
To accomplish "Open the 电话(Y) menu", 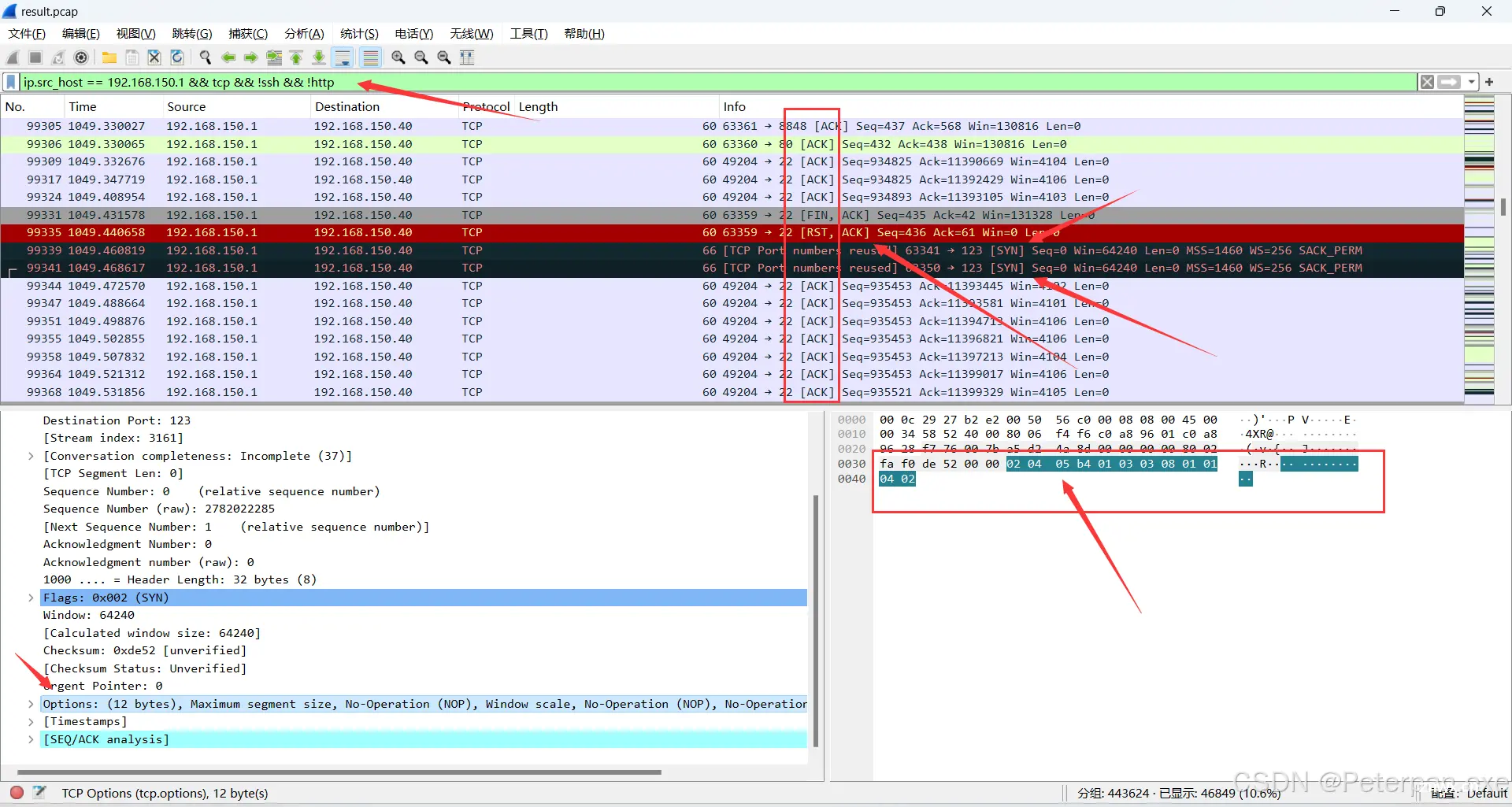I will 414,33.
